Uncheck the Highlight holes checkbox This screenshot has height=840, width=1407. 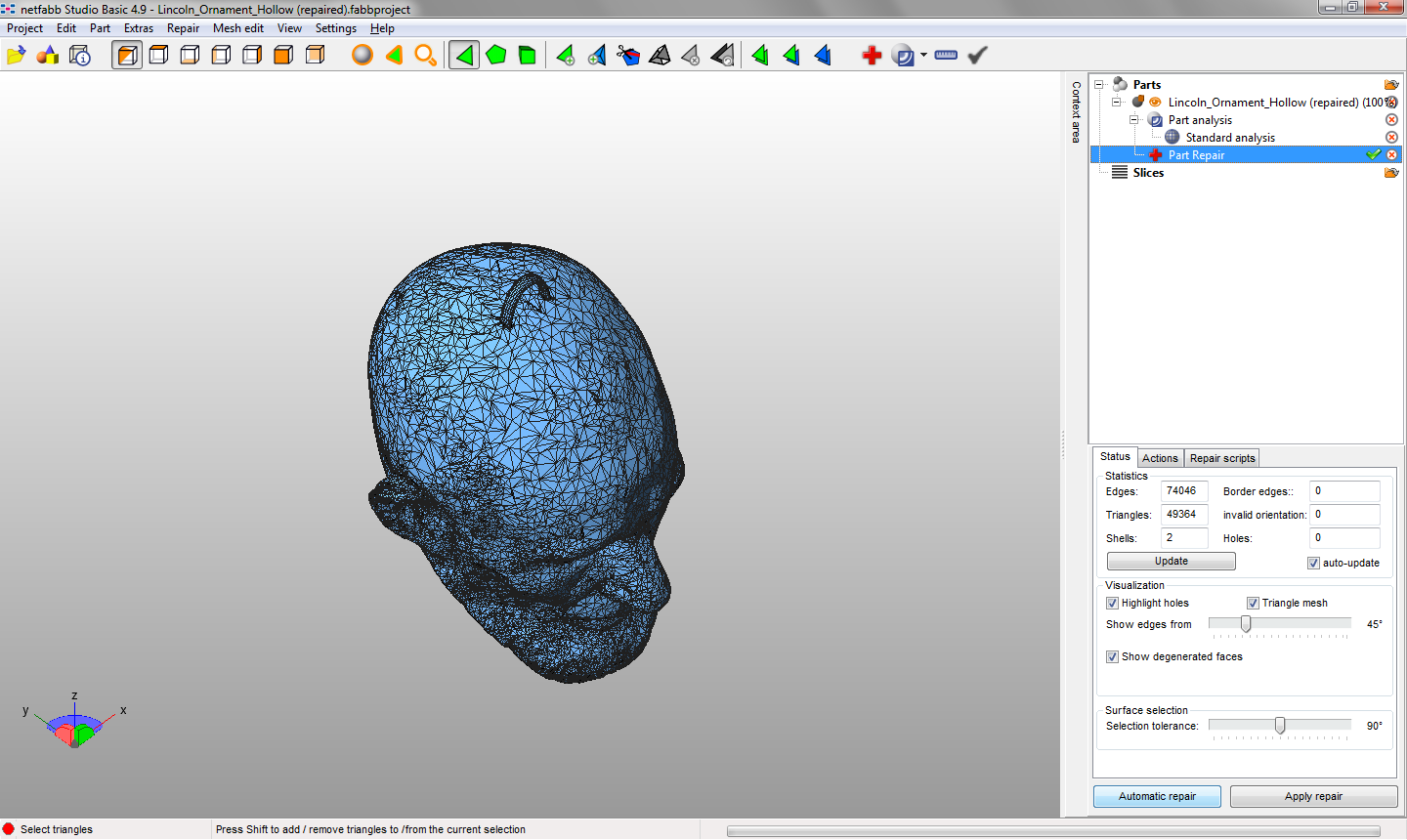pos(1112,604)
